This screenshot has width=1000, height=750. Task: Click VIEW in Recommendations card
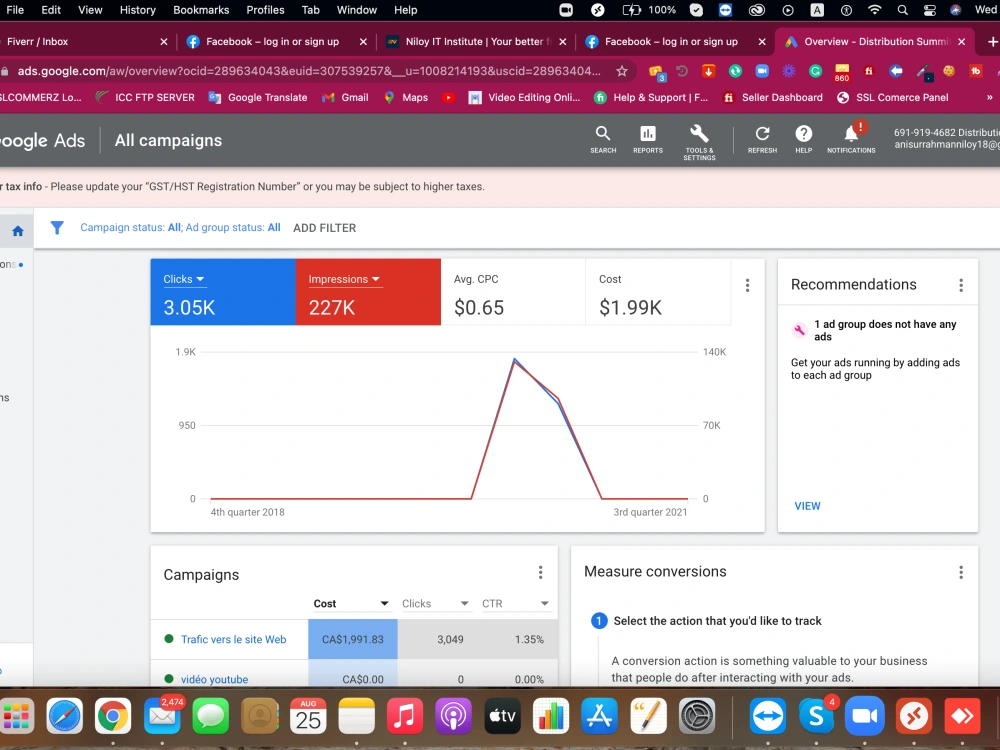click(x=807, y=506)
